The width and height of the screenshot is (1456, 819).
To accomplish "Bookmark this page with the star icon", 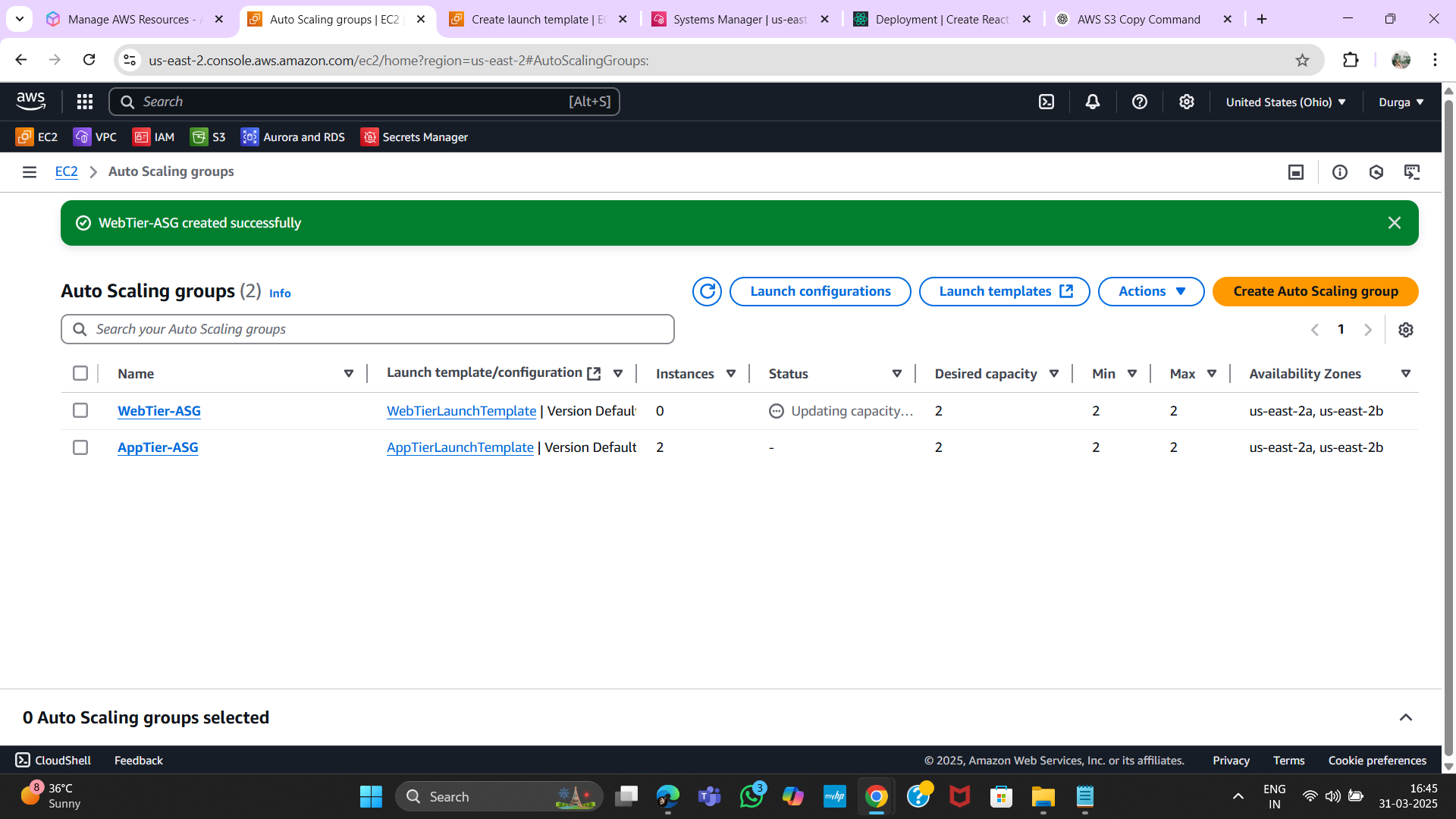I will (x=1302, y=60).
